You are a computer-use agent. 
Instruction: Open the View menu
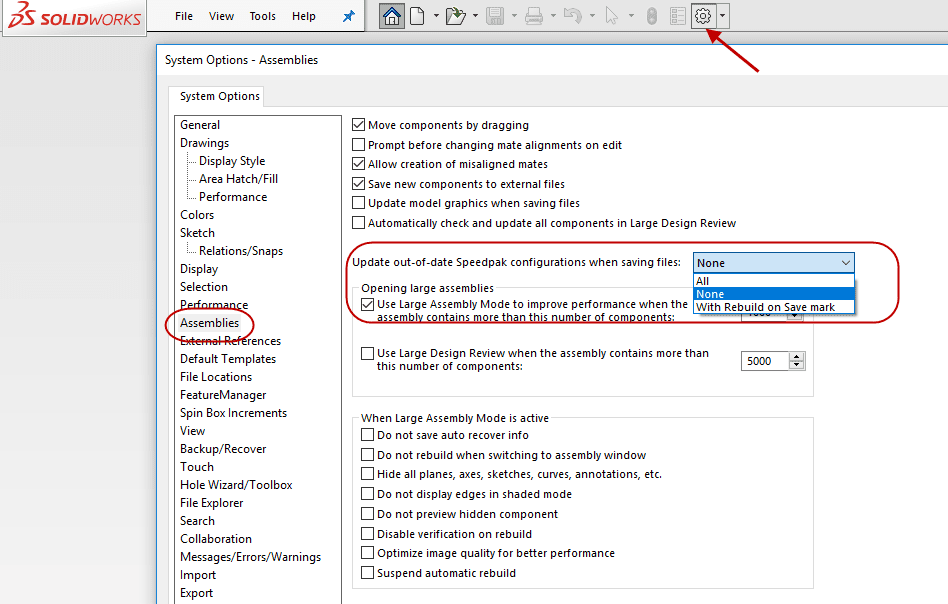221,16
